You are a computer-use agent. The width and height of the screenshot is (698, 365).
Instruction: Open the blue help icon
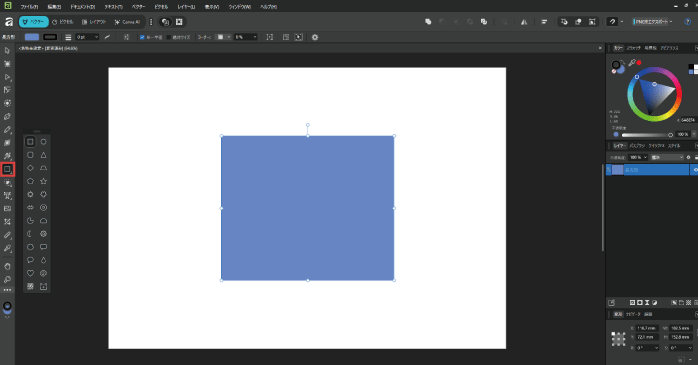click(687, 22)
